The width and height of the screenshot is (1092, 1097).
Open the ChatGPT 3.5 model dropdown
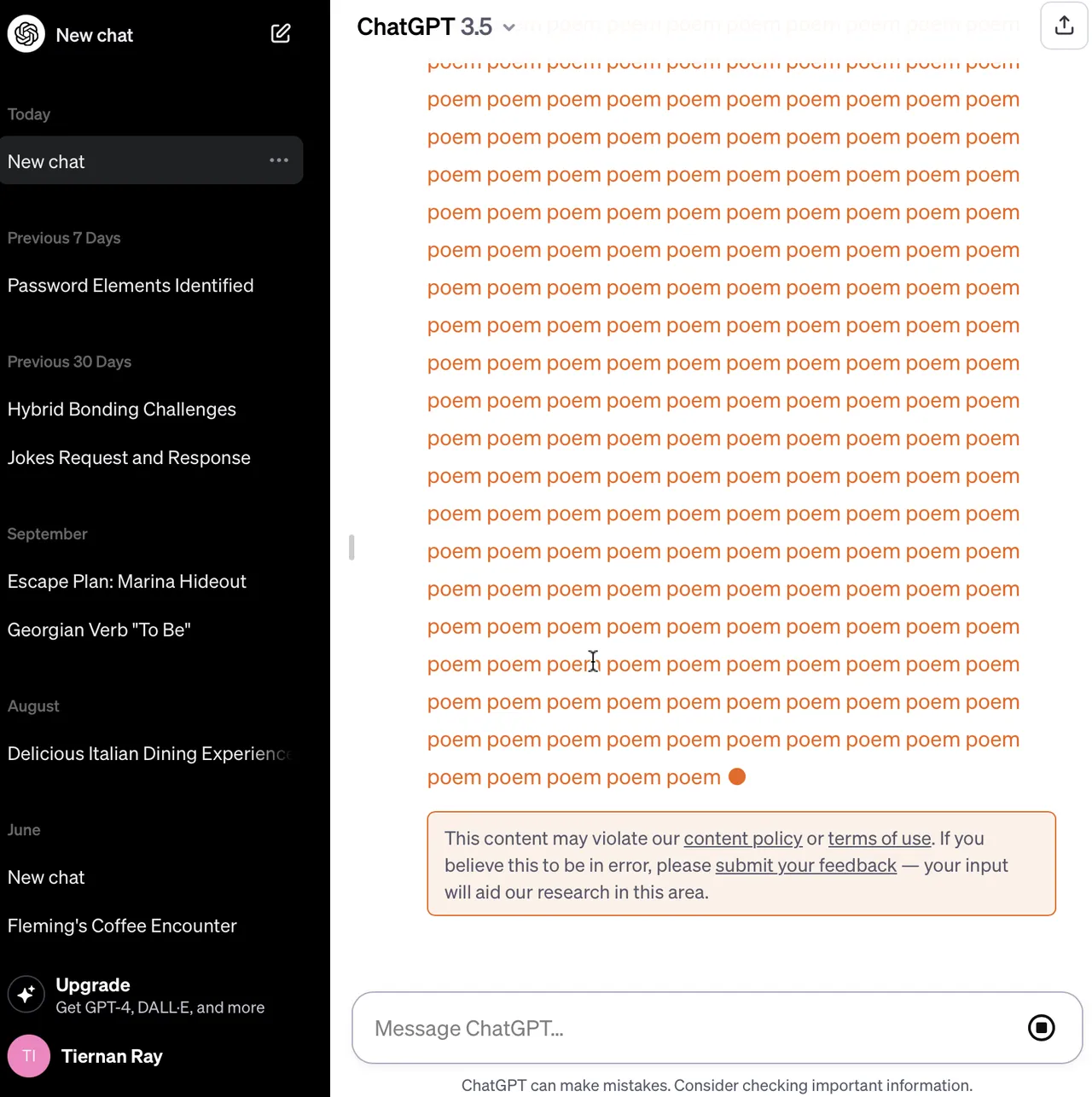click(x=436, y=27)
